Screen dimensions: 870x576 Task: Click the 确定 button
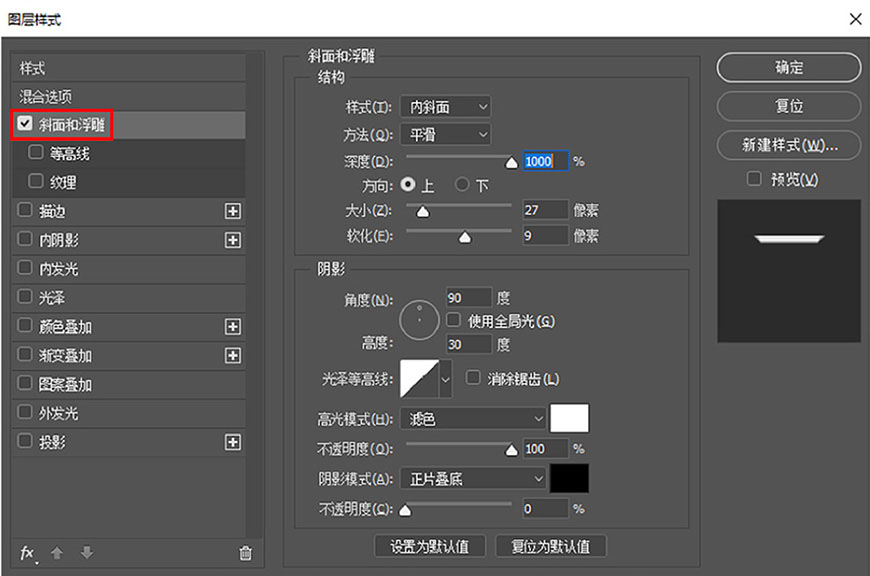[x=788, y=67]
